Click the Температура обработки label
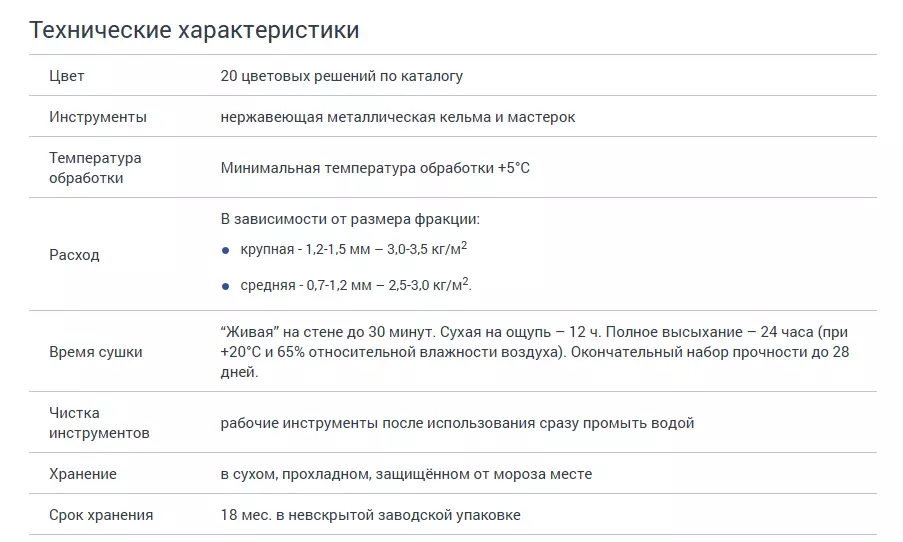The width and height of the screenshot is (903, 542). 95,168
